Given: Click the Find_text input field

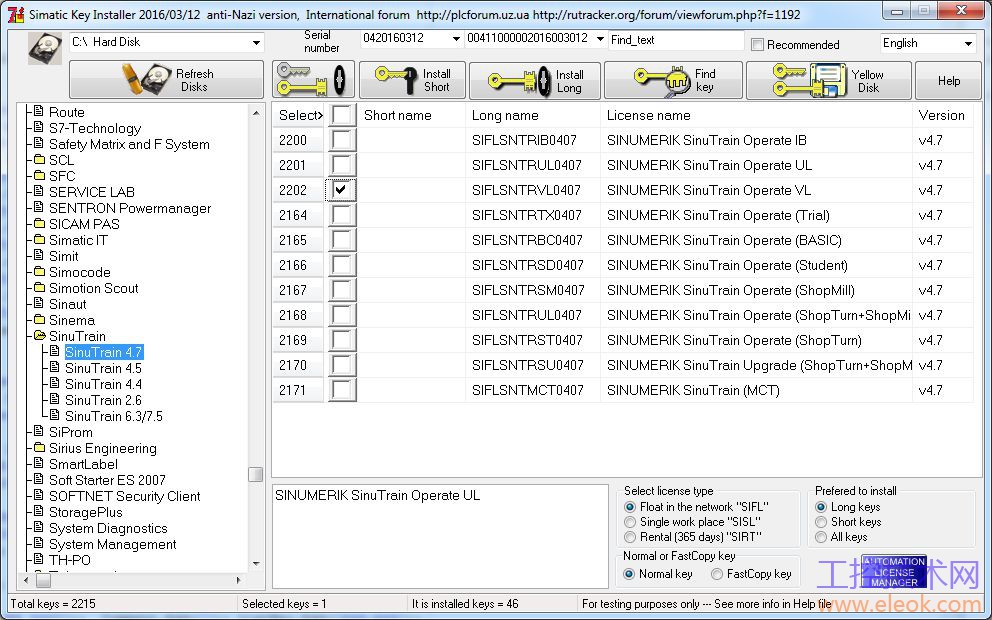Looking at the screenshot, I should pyautogui.click(x=676, y=40).
